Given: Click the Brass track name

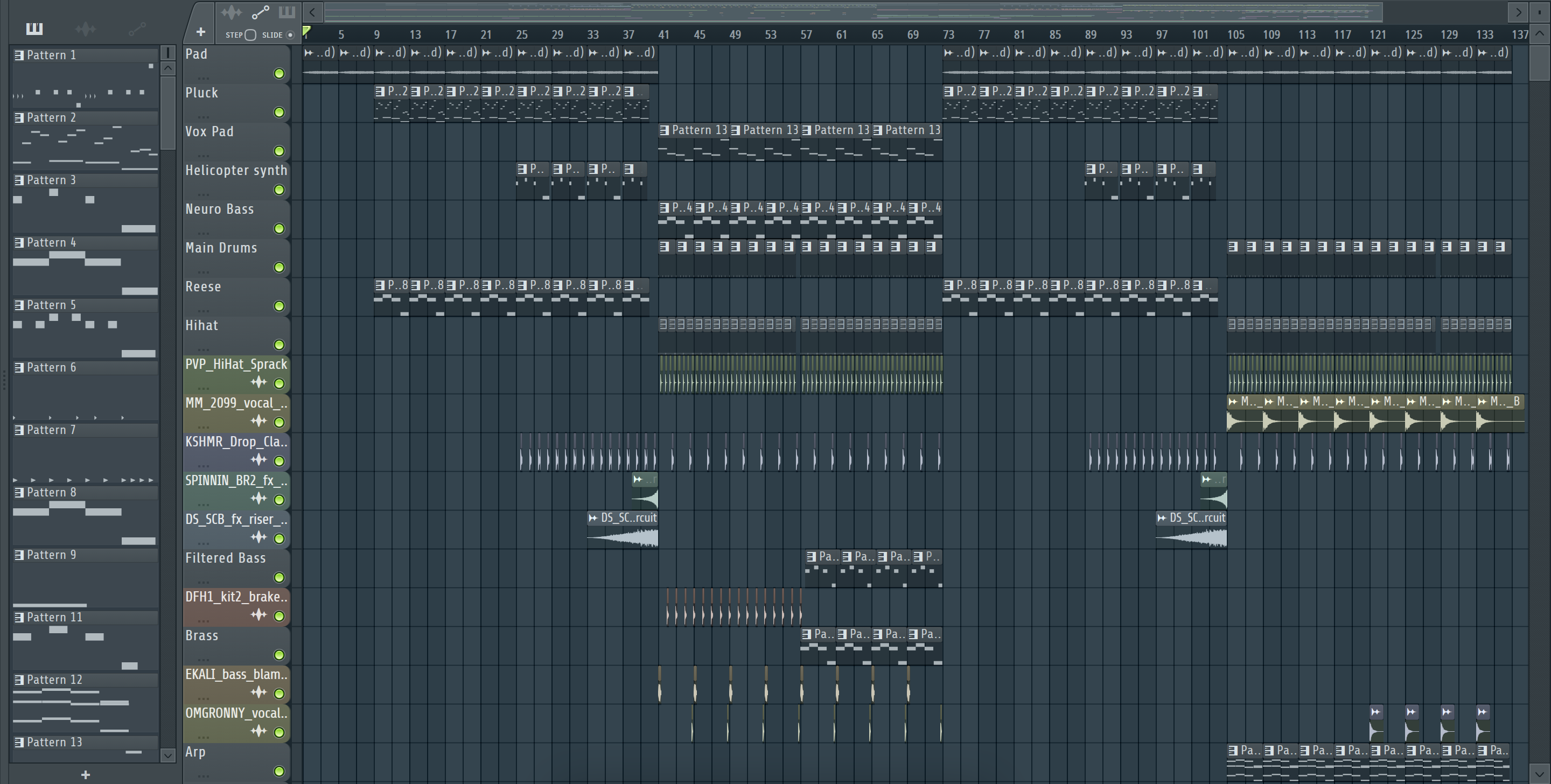Looking at the screenshot, I should coord(202,636).
